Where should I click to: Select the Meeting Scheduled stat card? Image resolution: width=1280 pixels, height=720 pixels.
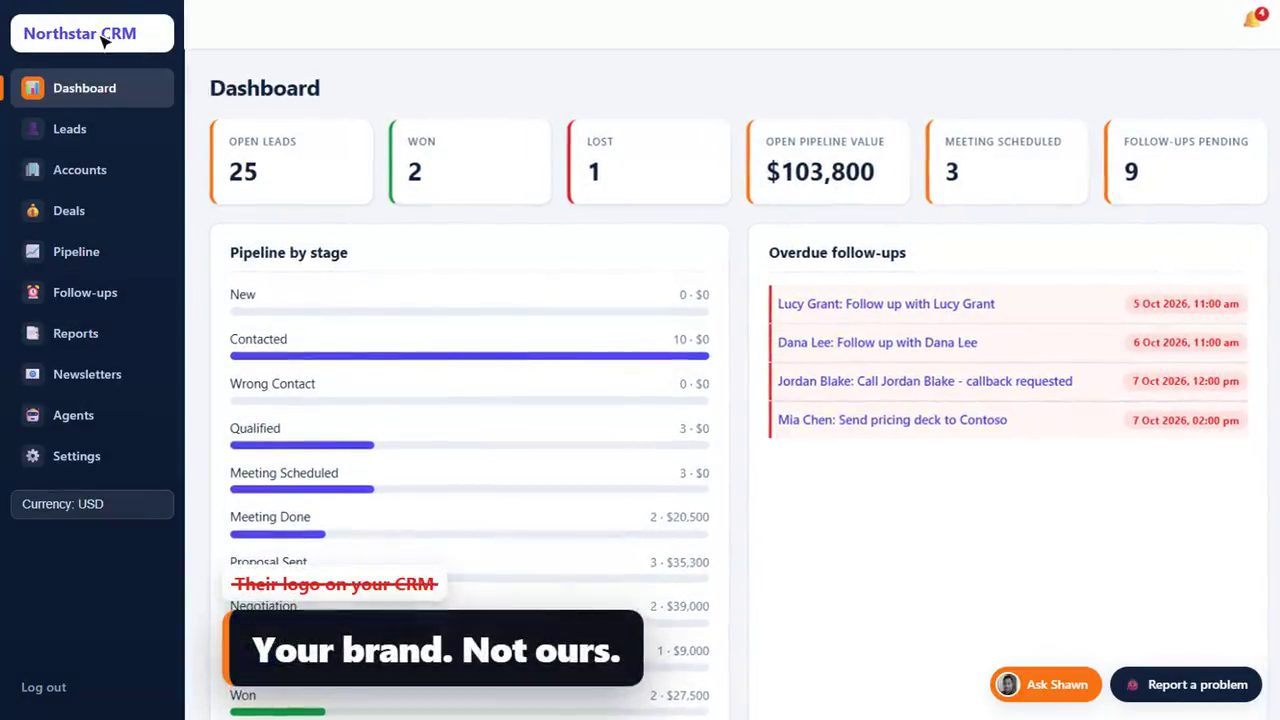tap(1007, 162)
